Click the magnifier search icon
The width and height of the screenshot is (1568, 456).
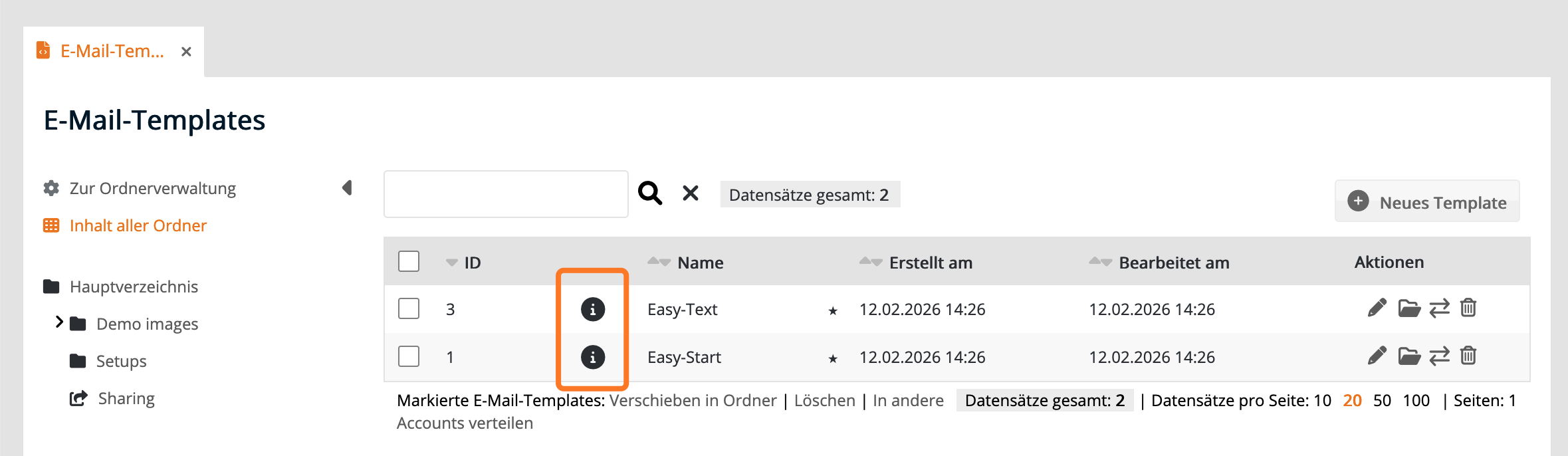[x=649, y=193]
